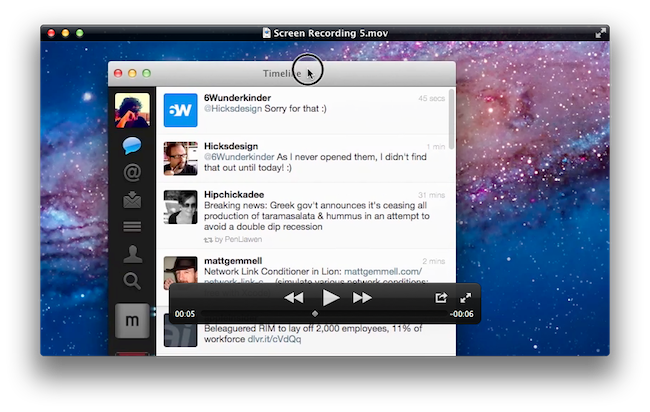Viewport: 650px width, 412px height.
Task: Open the Lists icon in the sidebar
Action: click(x=132, y=227)
